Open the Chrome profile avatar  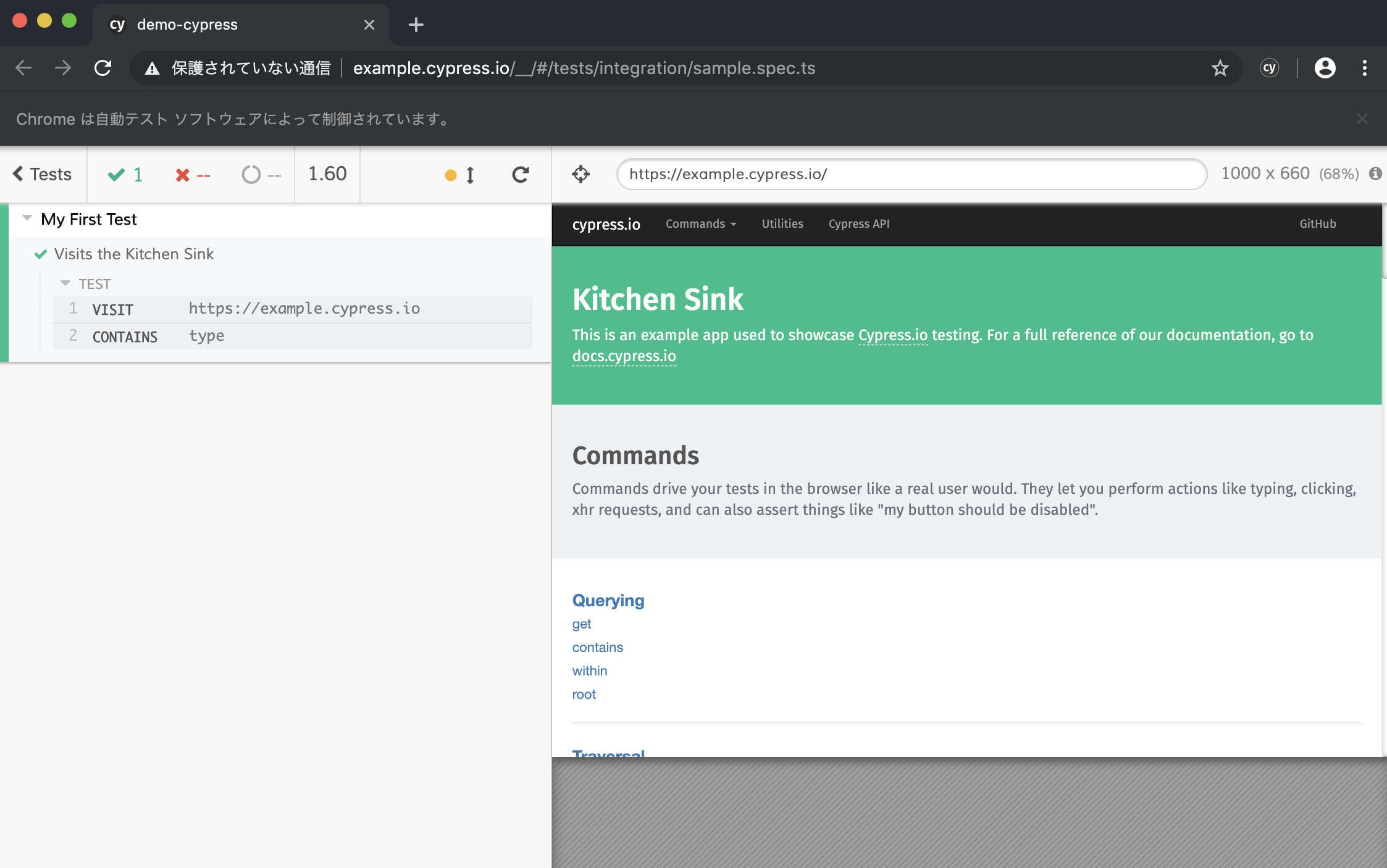point(1325,68)
